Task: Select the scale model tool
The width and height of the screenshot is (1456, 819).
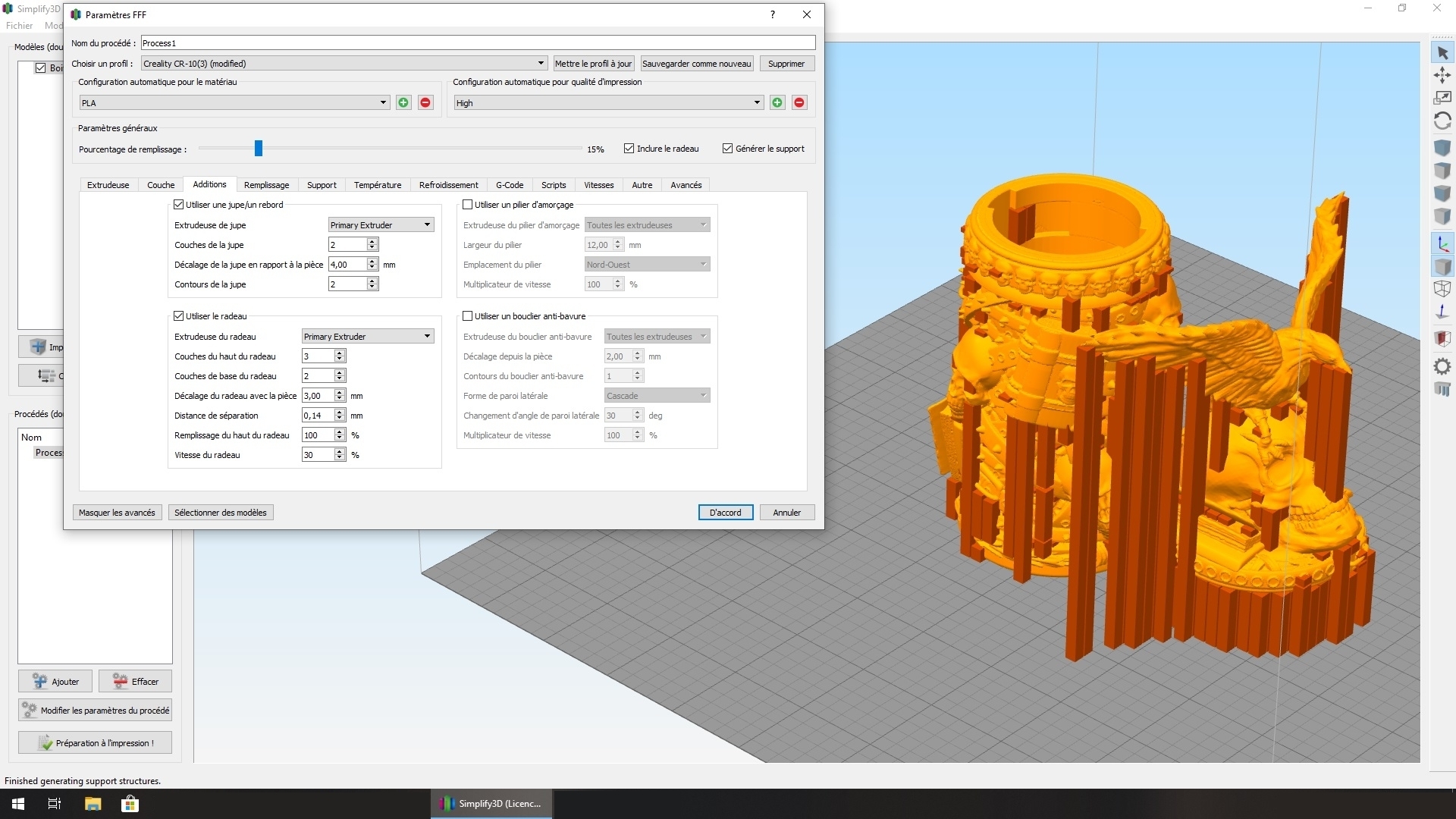Action: [1442, 98]
